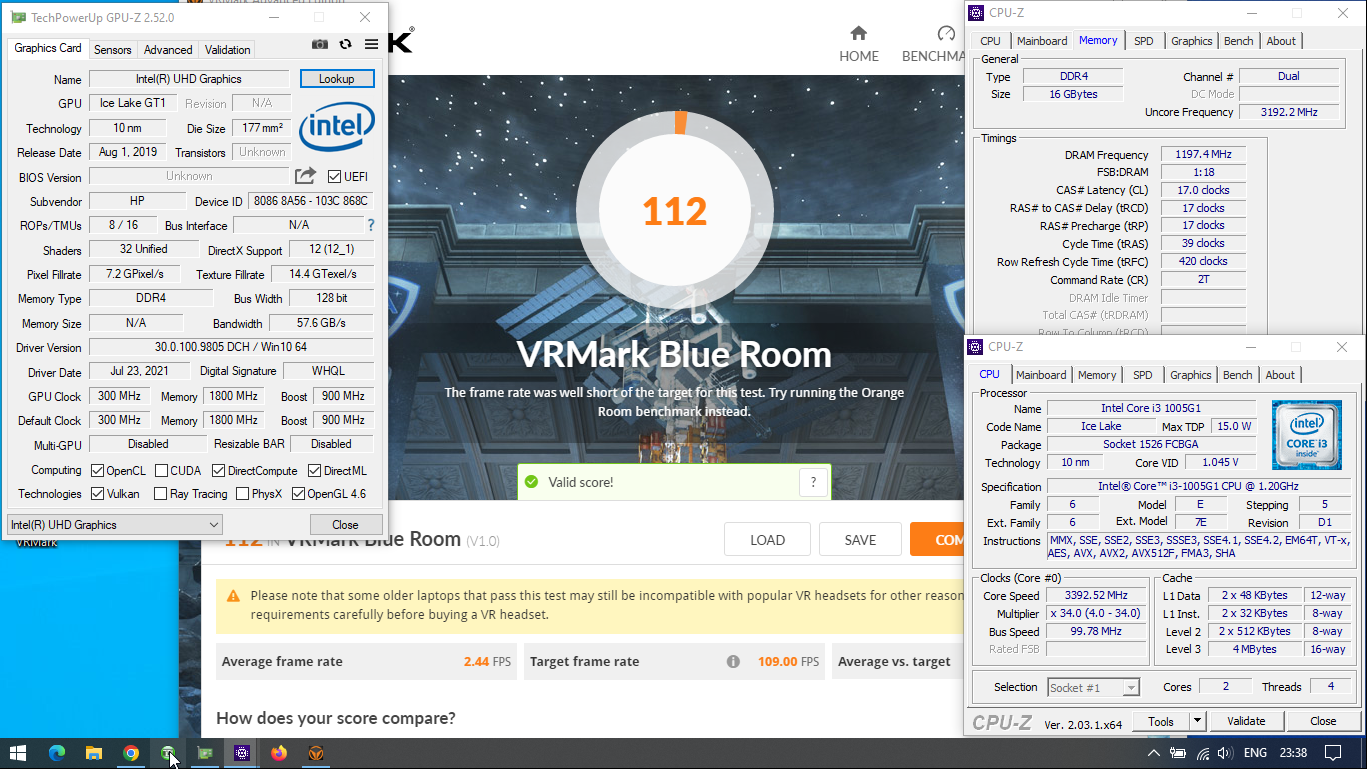This screenshot has width=1367, height=769.
Task: Click the taskbar clock showing 23:38
Action: tap(1292, 753)
